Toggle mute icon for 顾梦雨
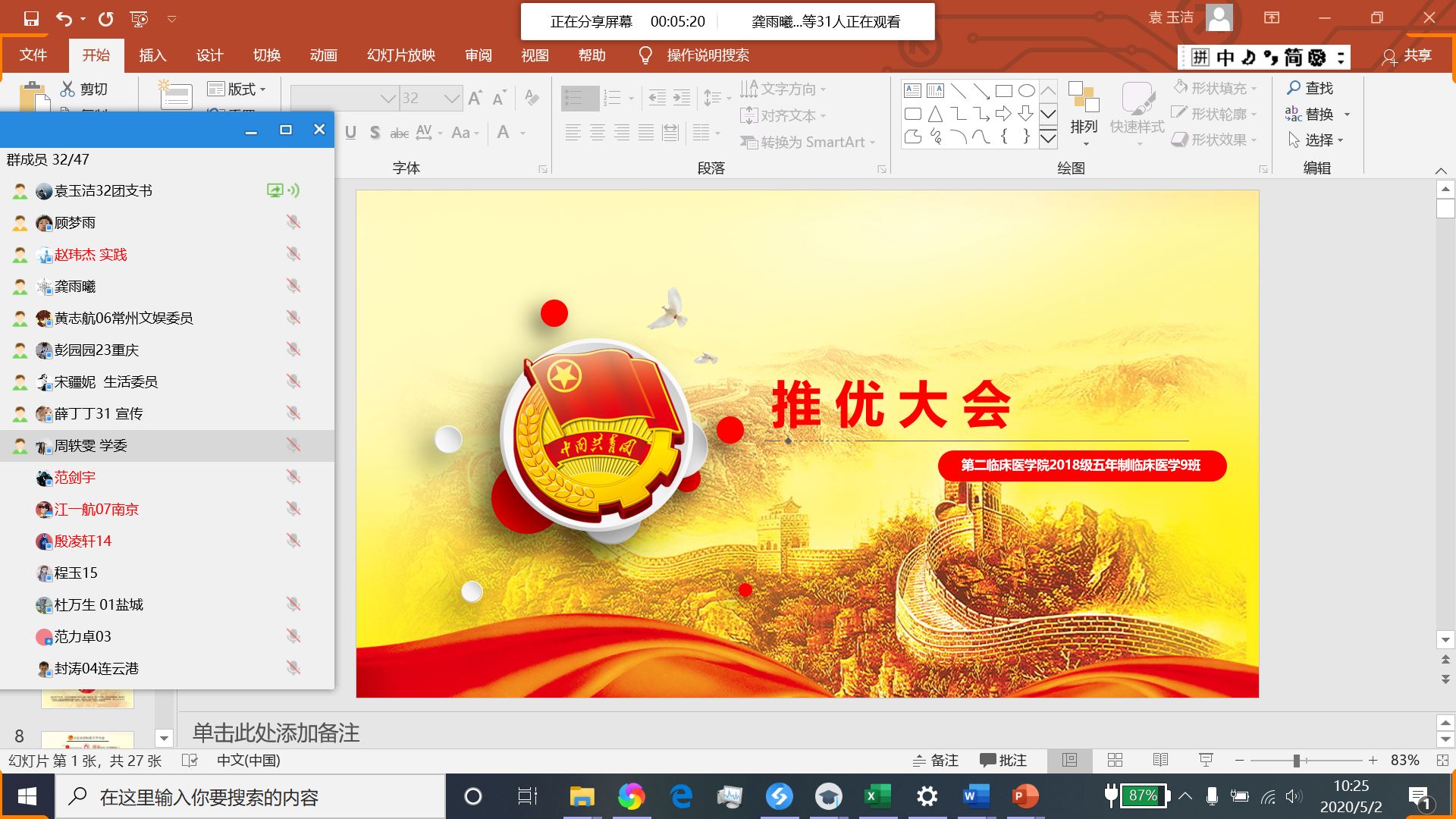The image size is (1456, 819). [x=293, y=222]
